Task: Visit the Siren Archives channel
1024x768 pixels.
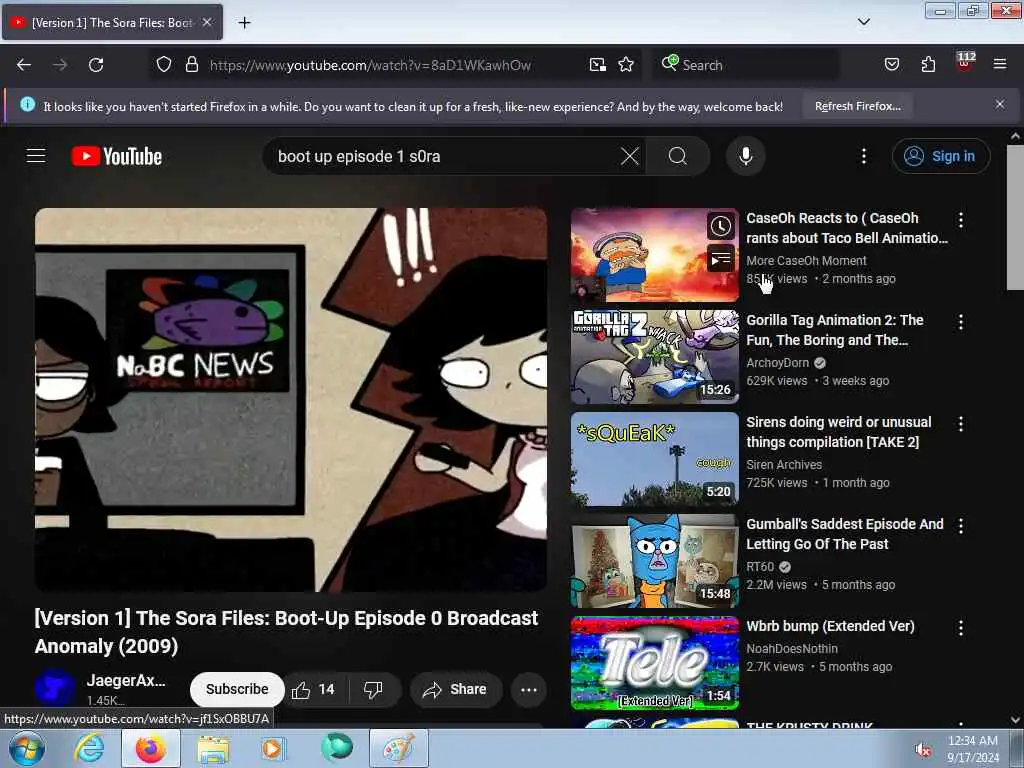Action: (x=784, y=464)
